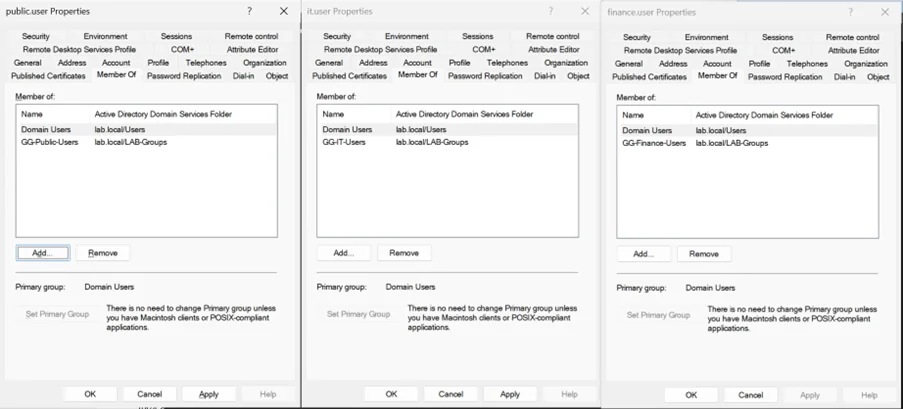
Task: Select Domain Users row in it.user window
Action: pos(447,130)
